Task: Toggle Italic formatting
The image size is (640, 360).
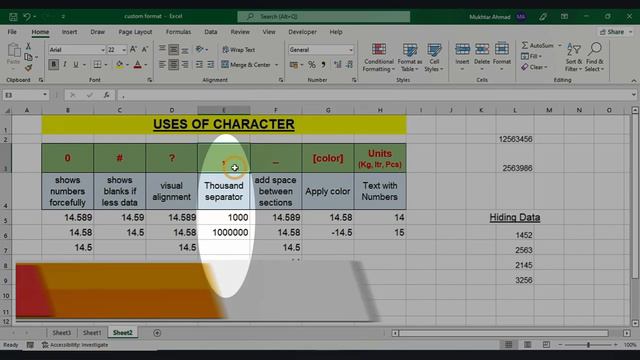Action: 64,64
